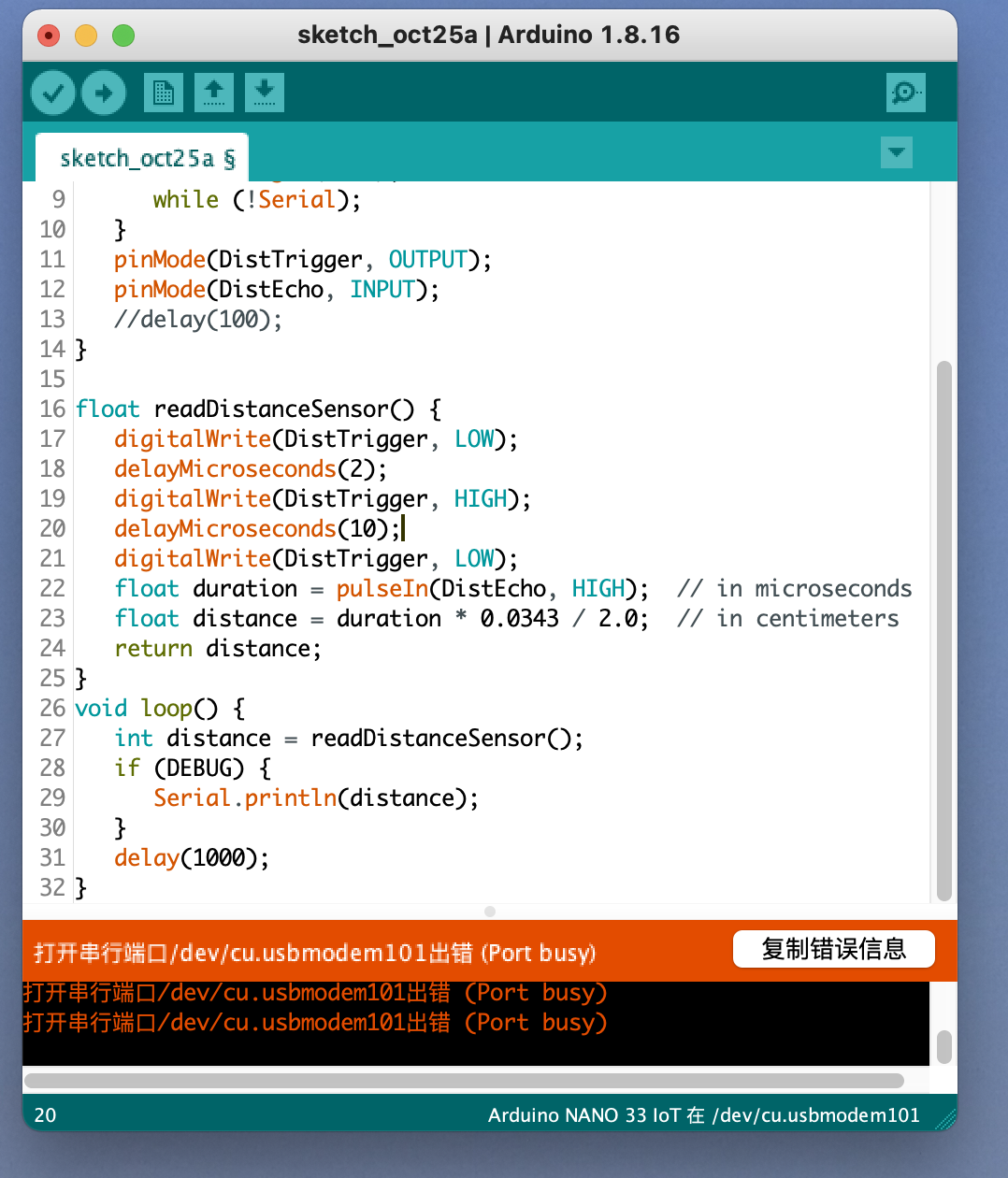The width and height of the screenshot is (1008, 1178).
Task: Click the green zoom window button
Action: (x=123, y=36)
